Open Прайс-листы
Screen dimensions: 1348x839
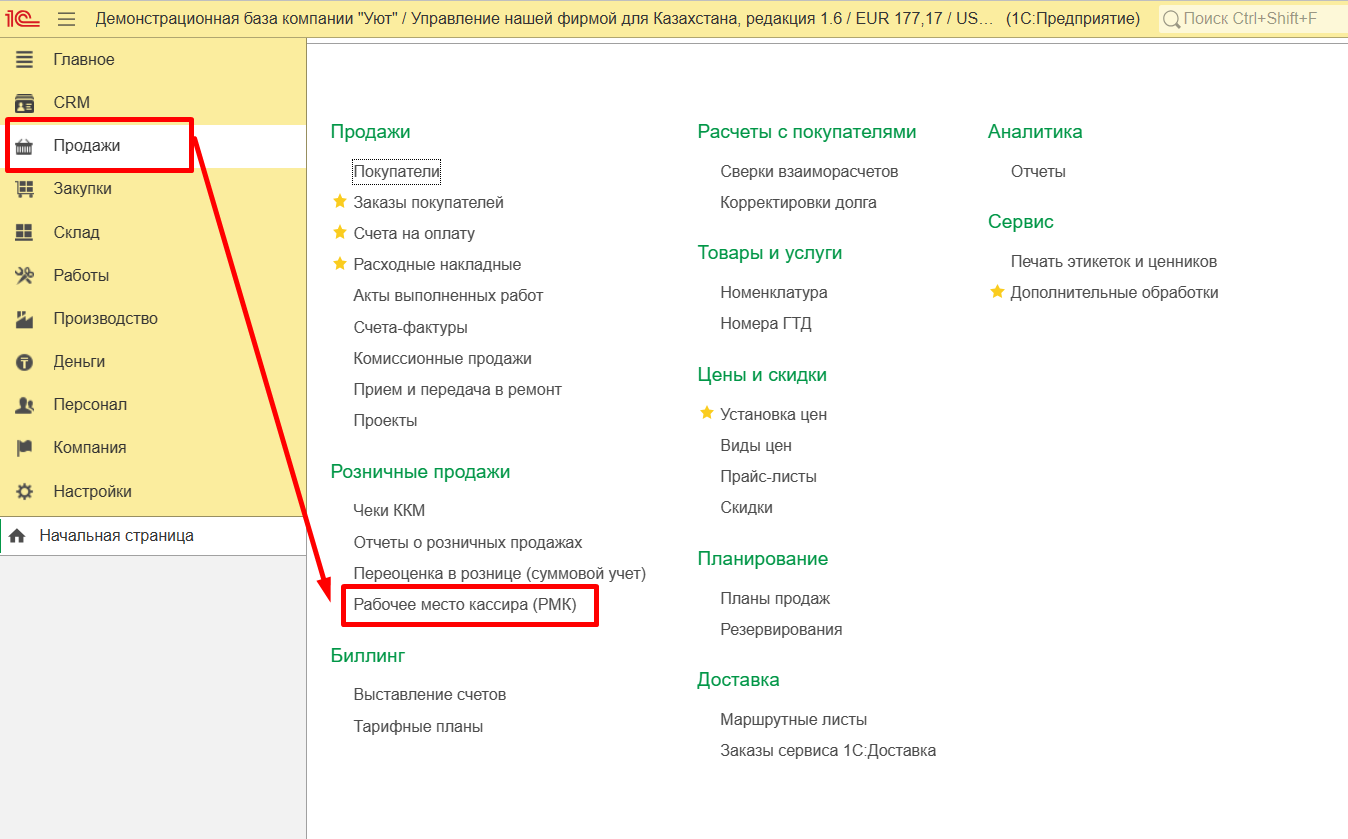[x=768, y=477]
